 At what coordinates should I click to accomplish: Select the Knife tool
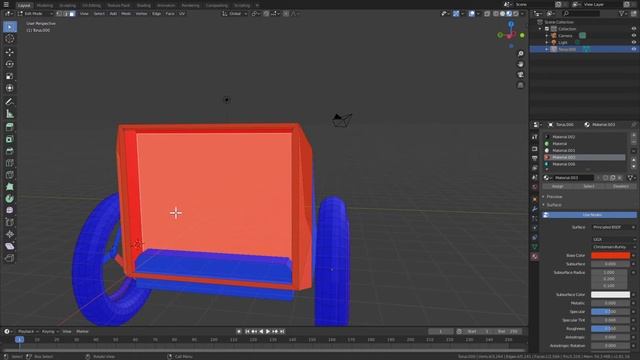[x=10, y=175]
